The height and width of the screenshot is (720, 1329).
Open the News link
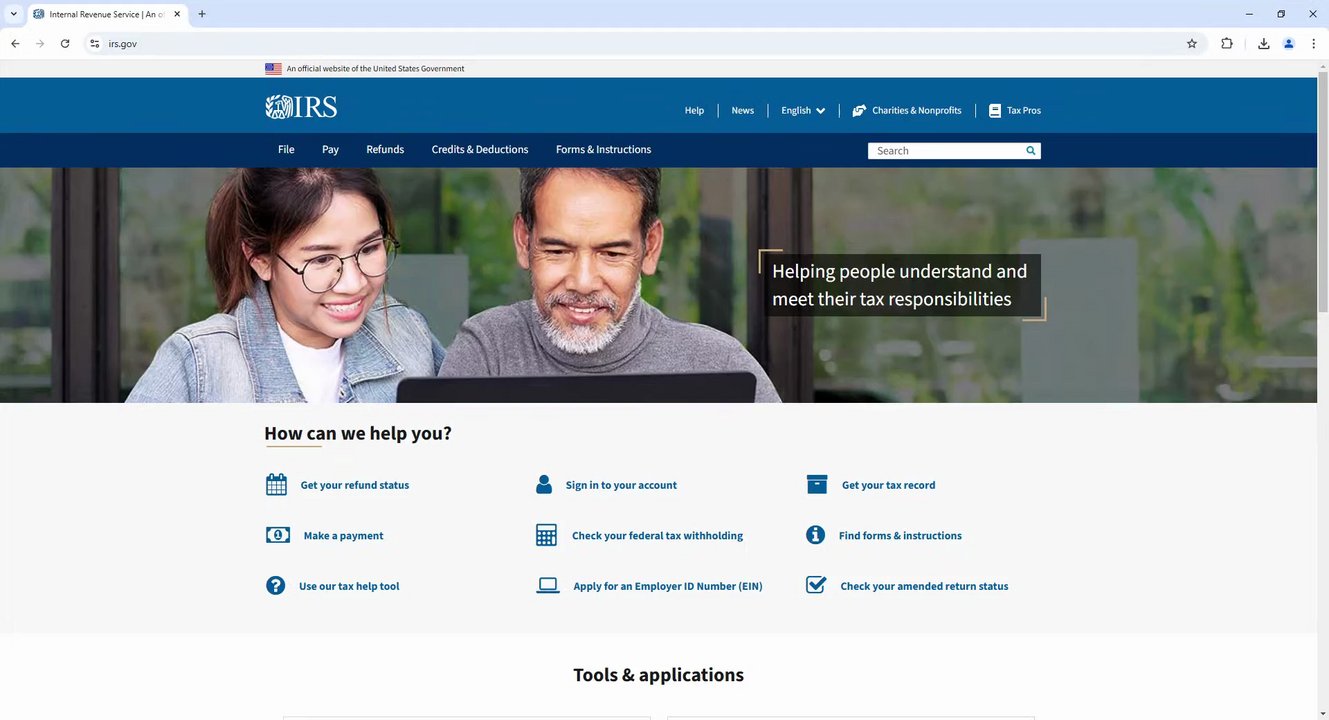tap(742, 111)
